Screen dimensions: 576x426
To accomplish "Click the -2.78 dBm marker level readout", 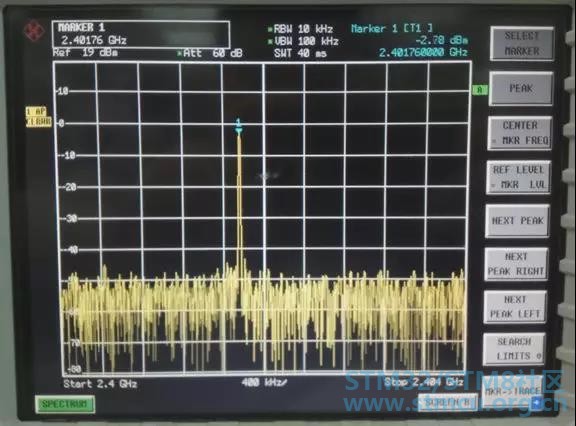I will pos(442,40).
